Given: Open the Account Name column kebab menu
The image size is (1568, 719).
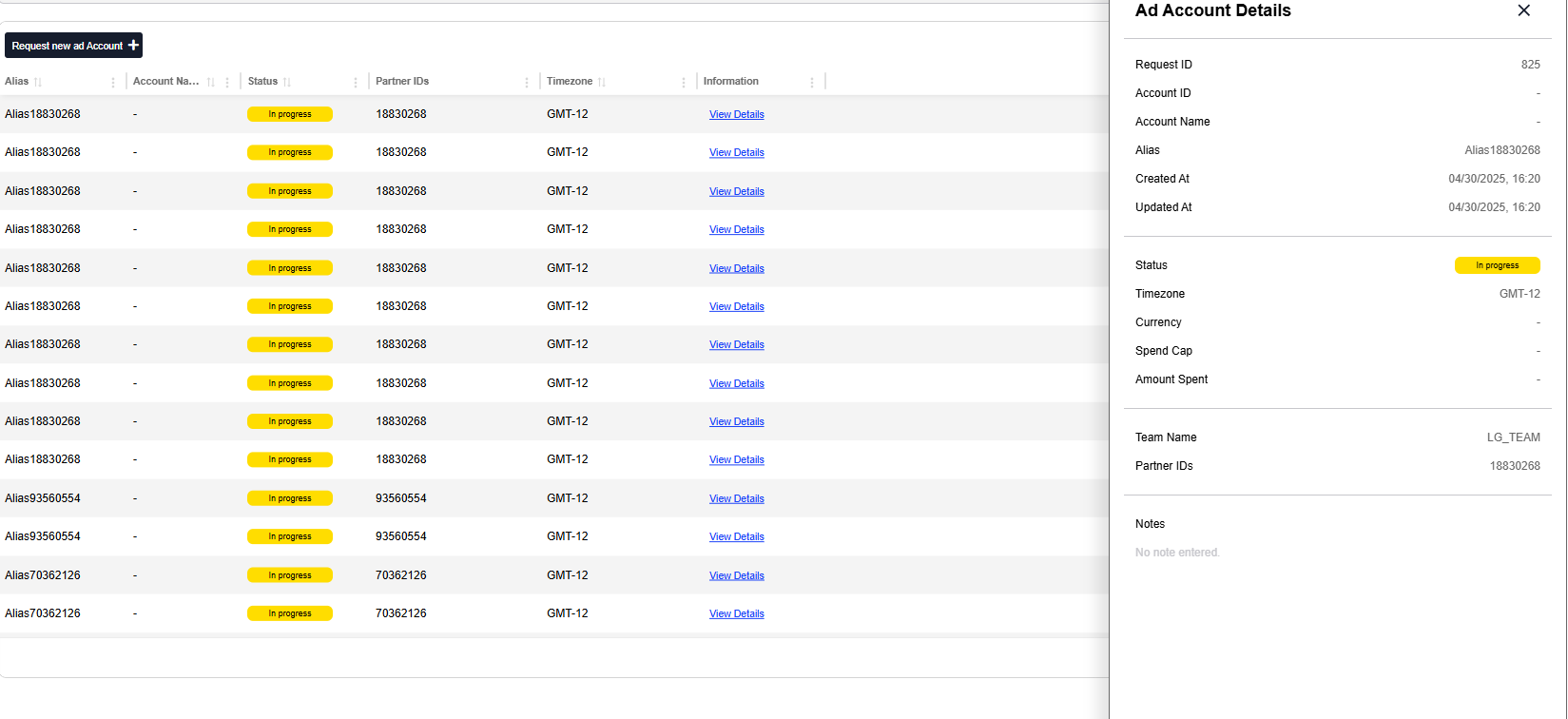Looking at the screenshot, I should click(227, 83).
